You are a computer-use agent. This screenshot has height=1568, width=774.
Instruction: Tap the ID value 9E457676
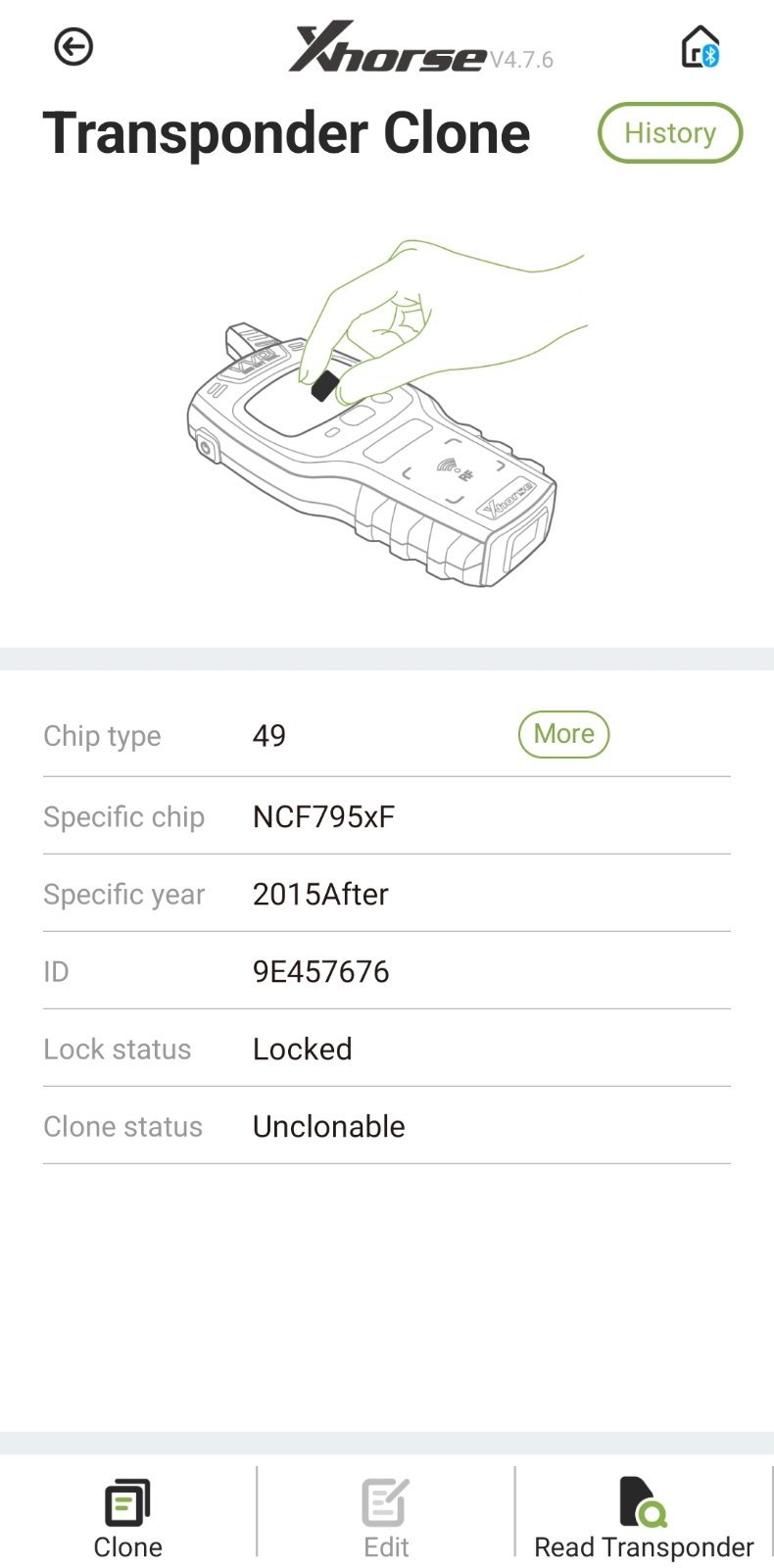click(320, 971)
